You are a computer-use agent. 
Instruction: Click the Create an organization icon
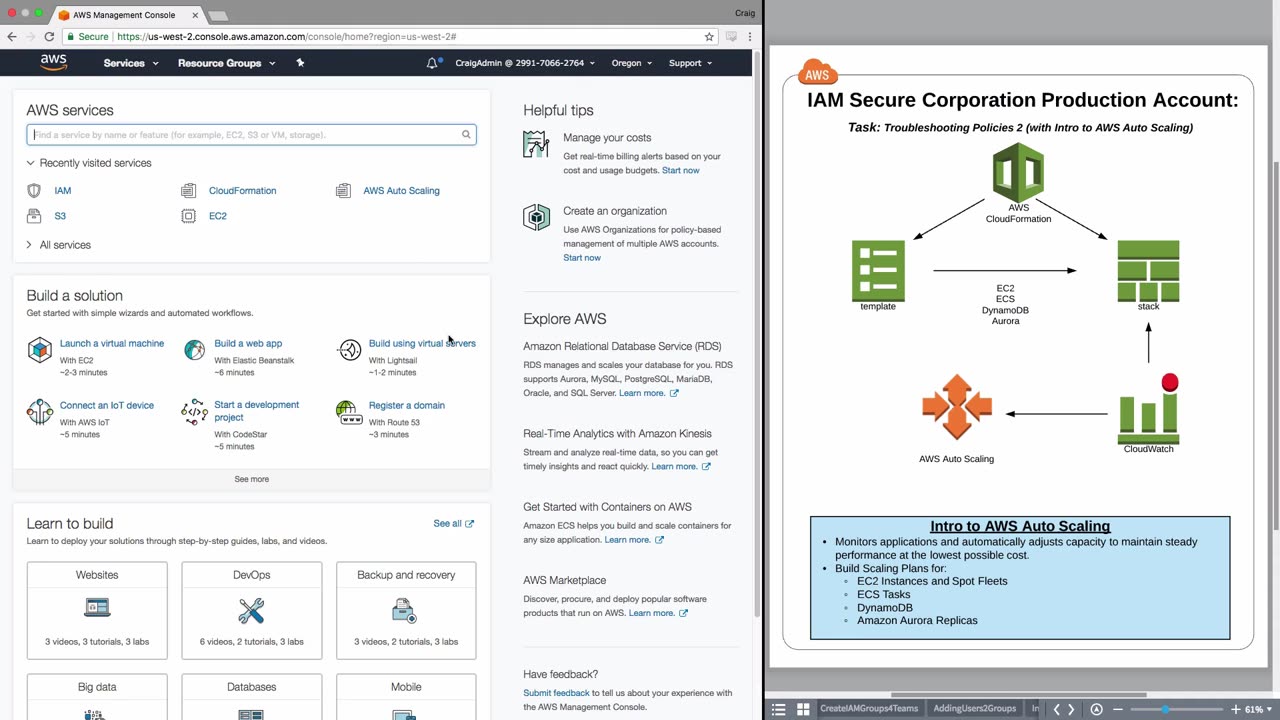click(536, 217)
